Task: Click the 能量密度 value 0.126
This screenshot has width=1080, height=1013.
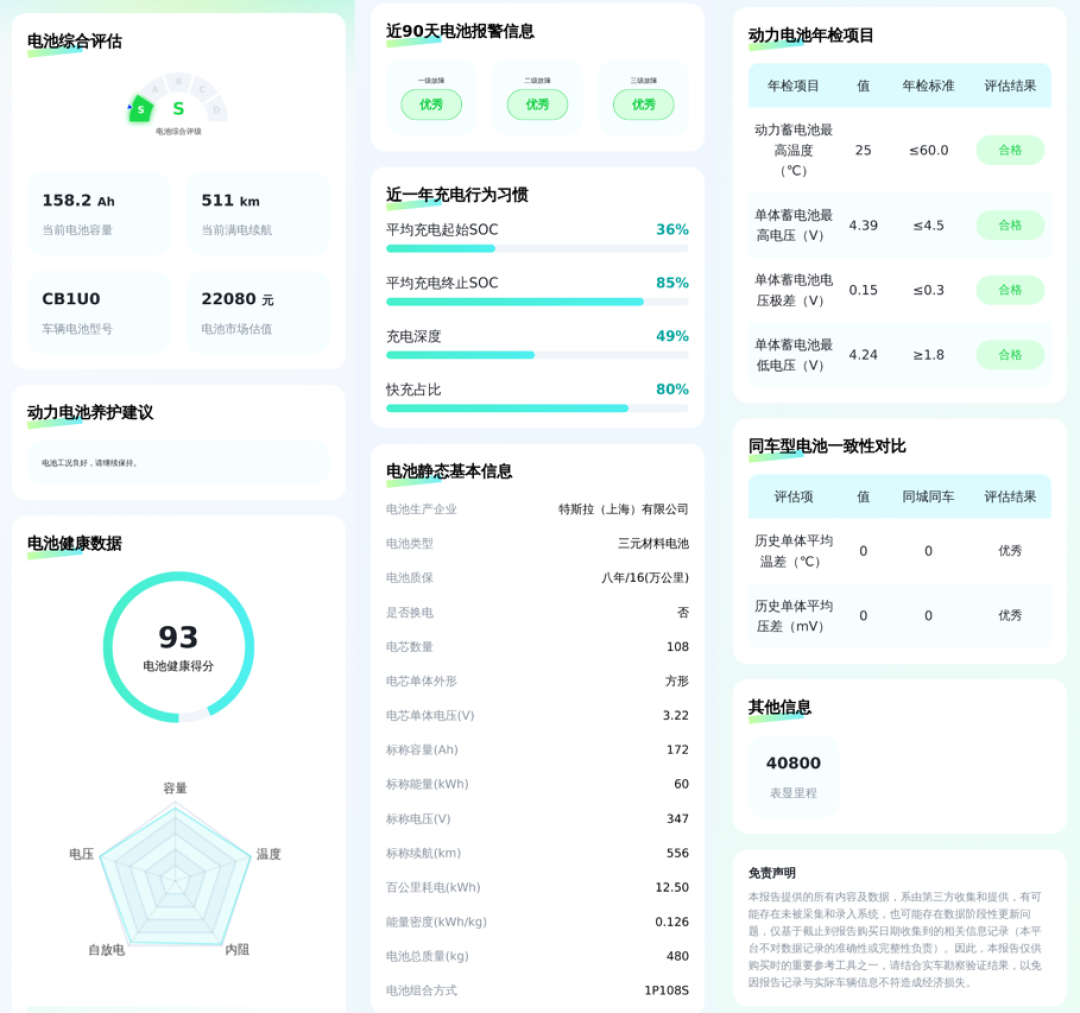Action: click(672, 921)
